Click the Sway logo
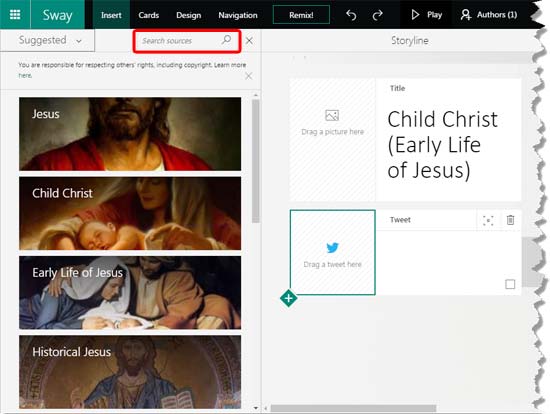Viewport: 550px width, 414px height. click(x=58, y=15)
